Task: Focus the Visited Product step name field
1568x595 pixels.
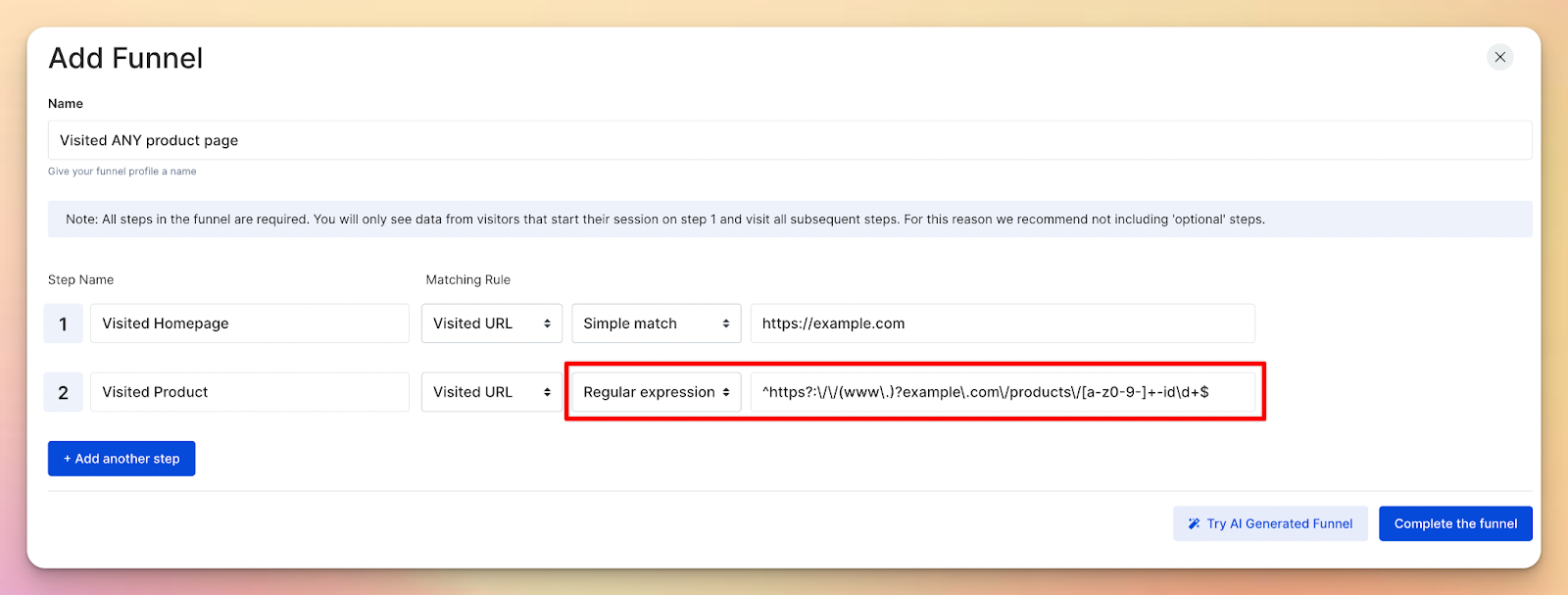Action: pyautogui.click(x=249, y=392)
